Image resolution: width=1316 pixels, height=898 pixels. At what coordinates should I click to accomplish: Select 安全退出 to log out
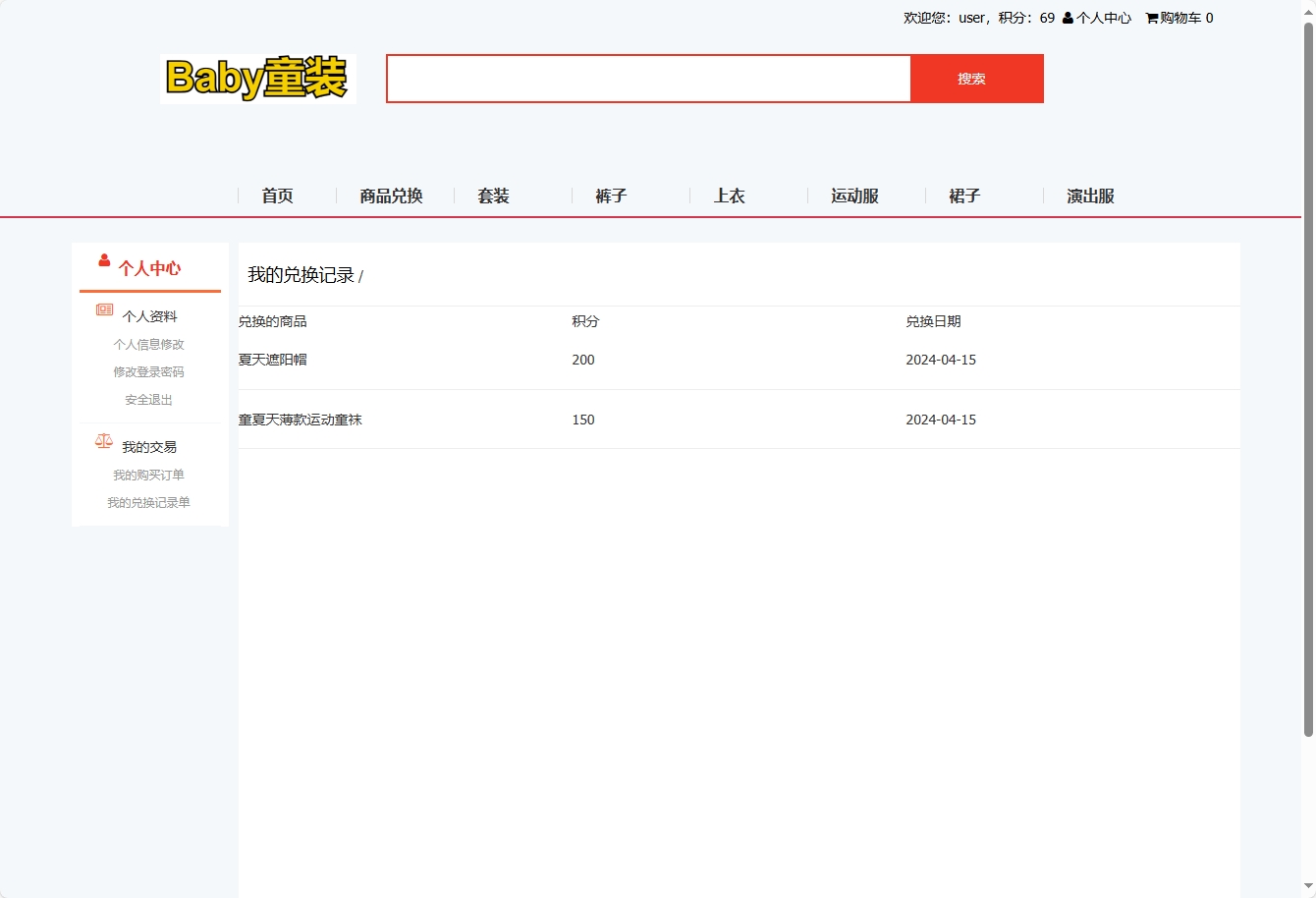coord(146,399)
